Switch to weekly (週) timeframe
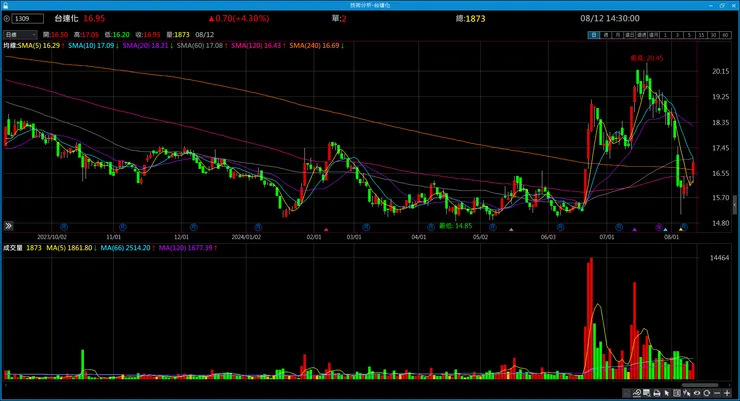The height and width of the screenshot is (401, 740). coord(606,35)
